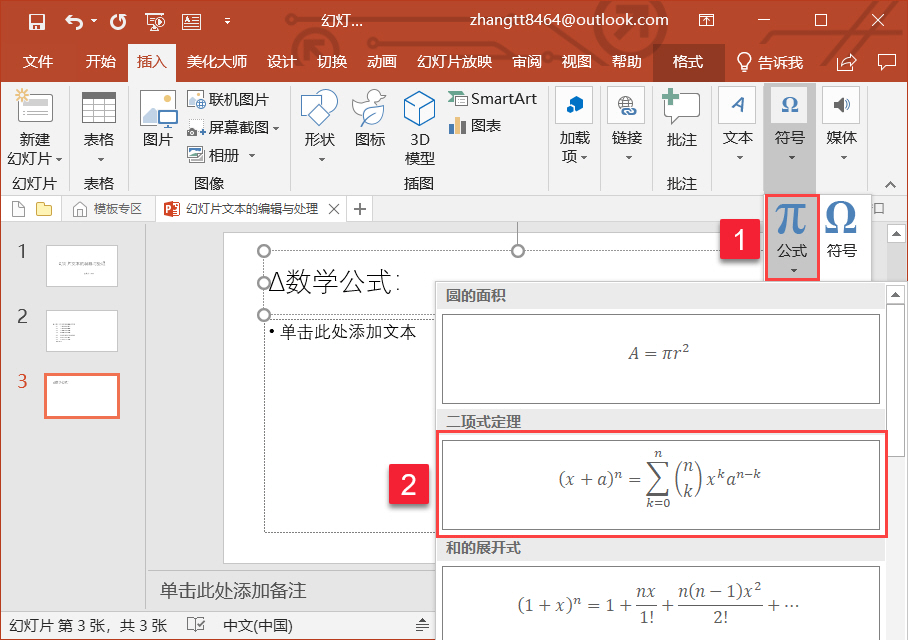
Task: Open the 相册 album dropdown arrow
Action: click(252, 155)
